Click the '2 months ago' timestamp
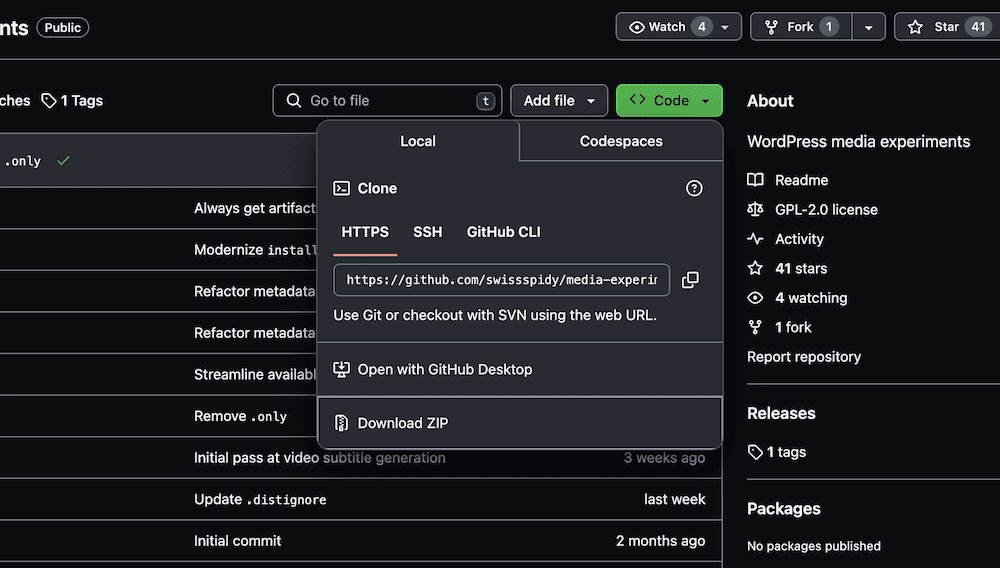The height and width of the screenshot is (568, 1000). pyautogui.click(x=660, y=541)
